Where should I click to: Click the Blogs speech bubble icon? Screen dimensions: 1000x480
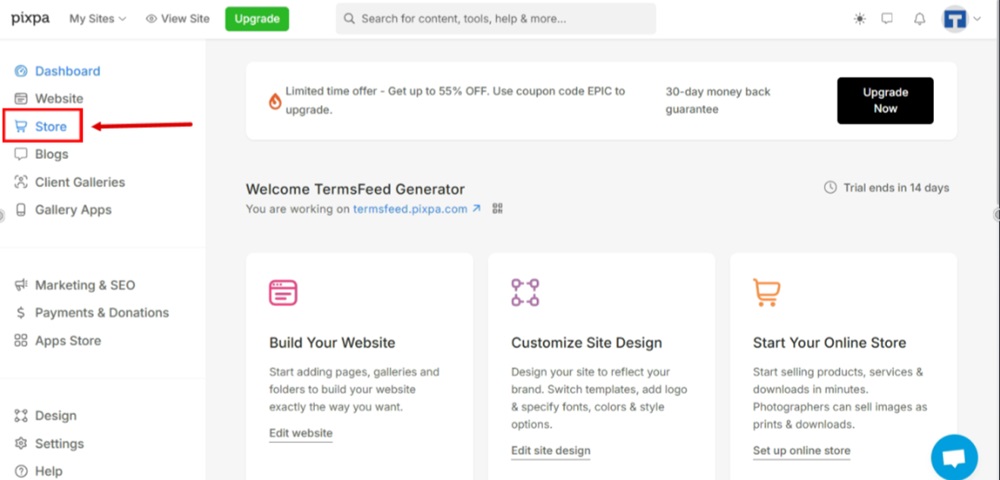click(21, 154)
